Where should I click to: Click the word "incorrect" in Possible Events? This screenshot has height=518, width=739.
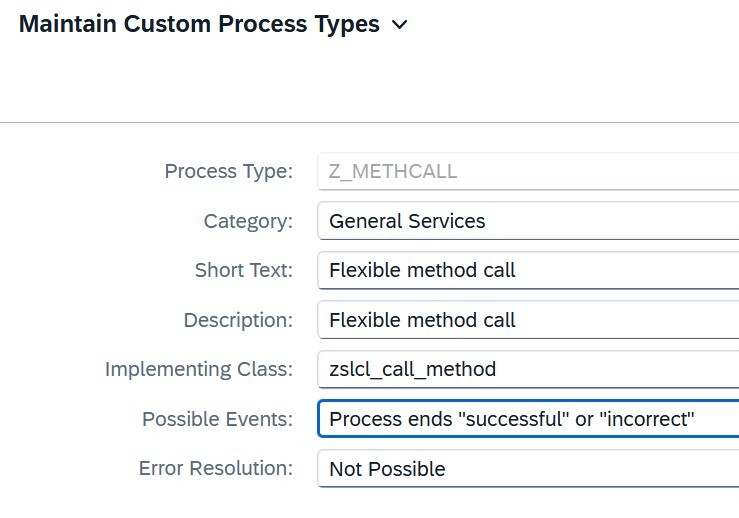click(x=645, y=419)
